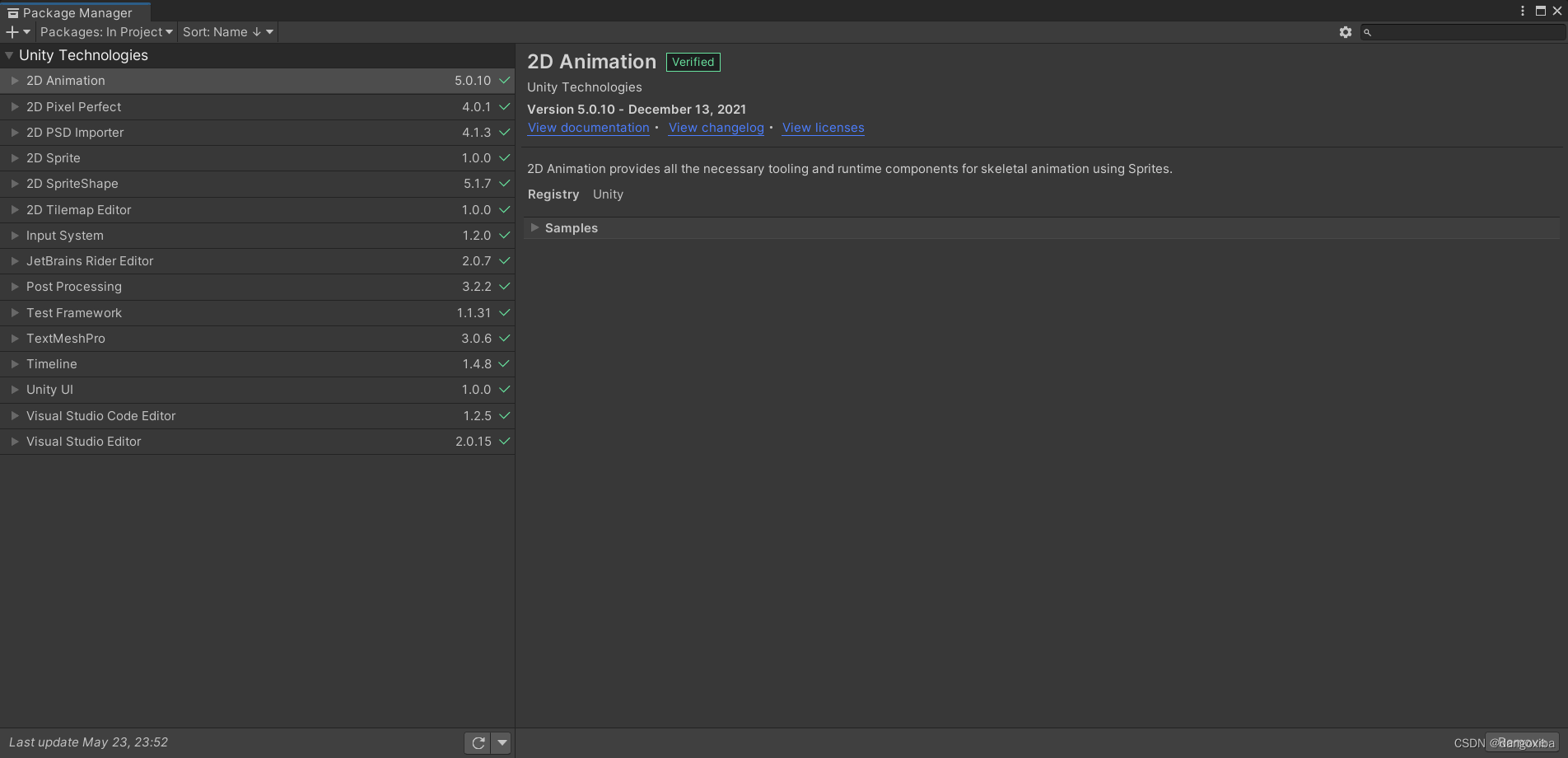Image resolution: width=1568 pixels, height=758 pixels.
Task: Click the Unity registry value
Action: tap(608, 194)
